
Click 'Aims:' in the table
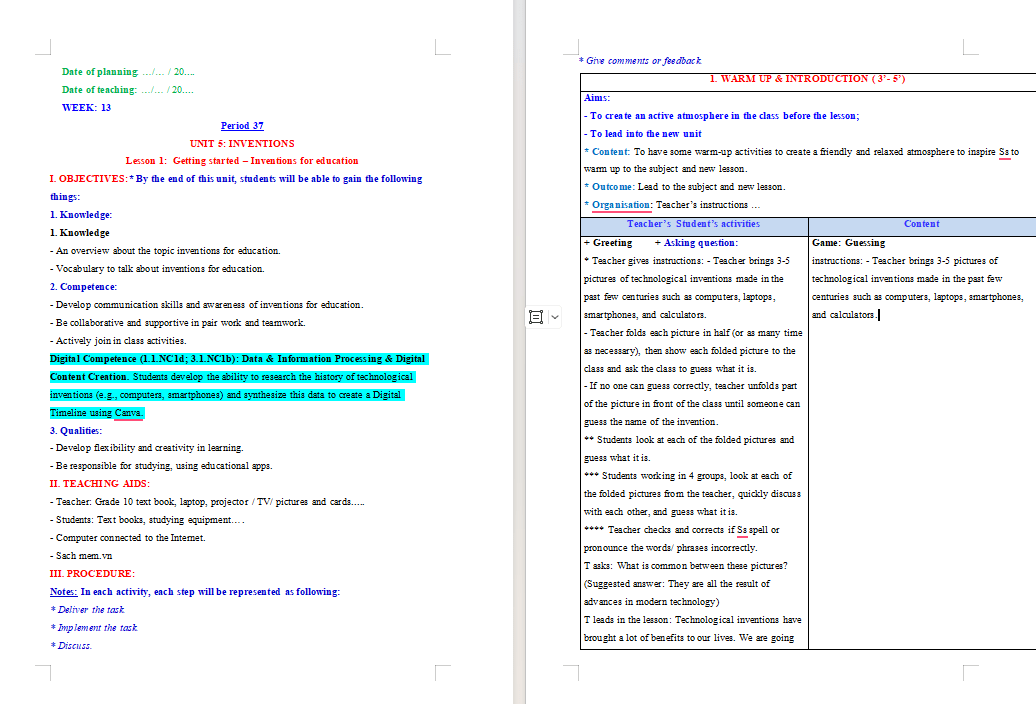coord(597,98)
